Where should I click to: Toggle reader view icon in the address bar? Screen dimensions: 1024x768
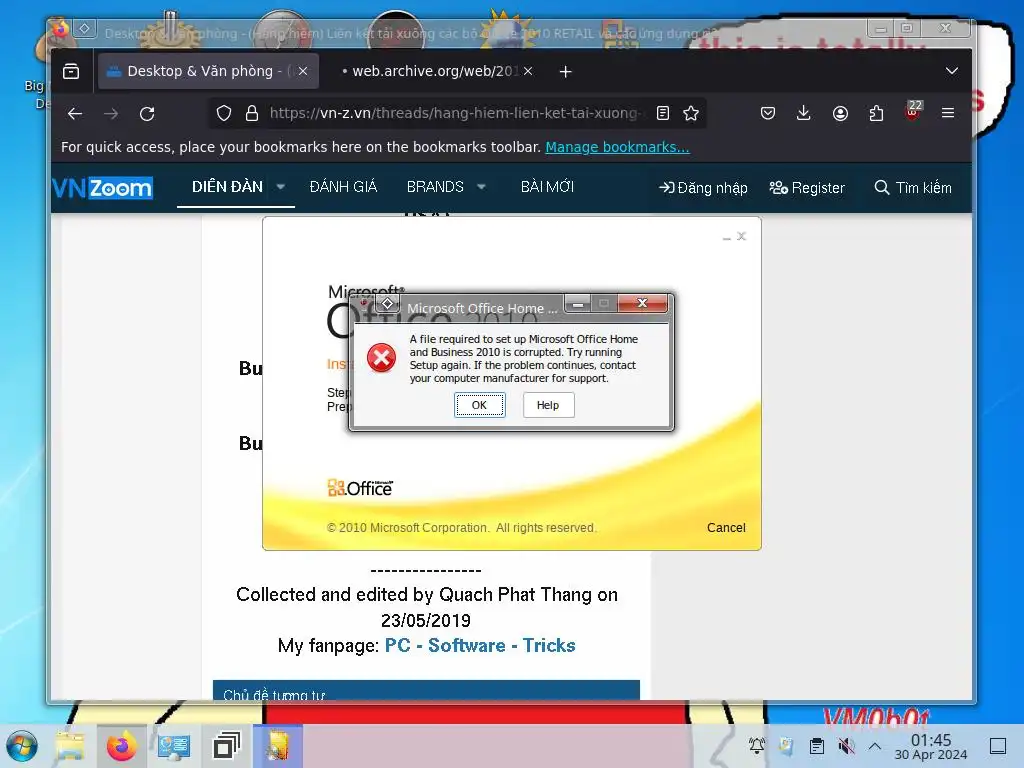click(663, 114)
